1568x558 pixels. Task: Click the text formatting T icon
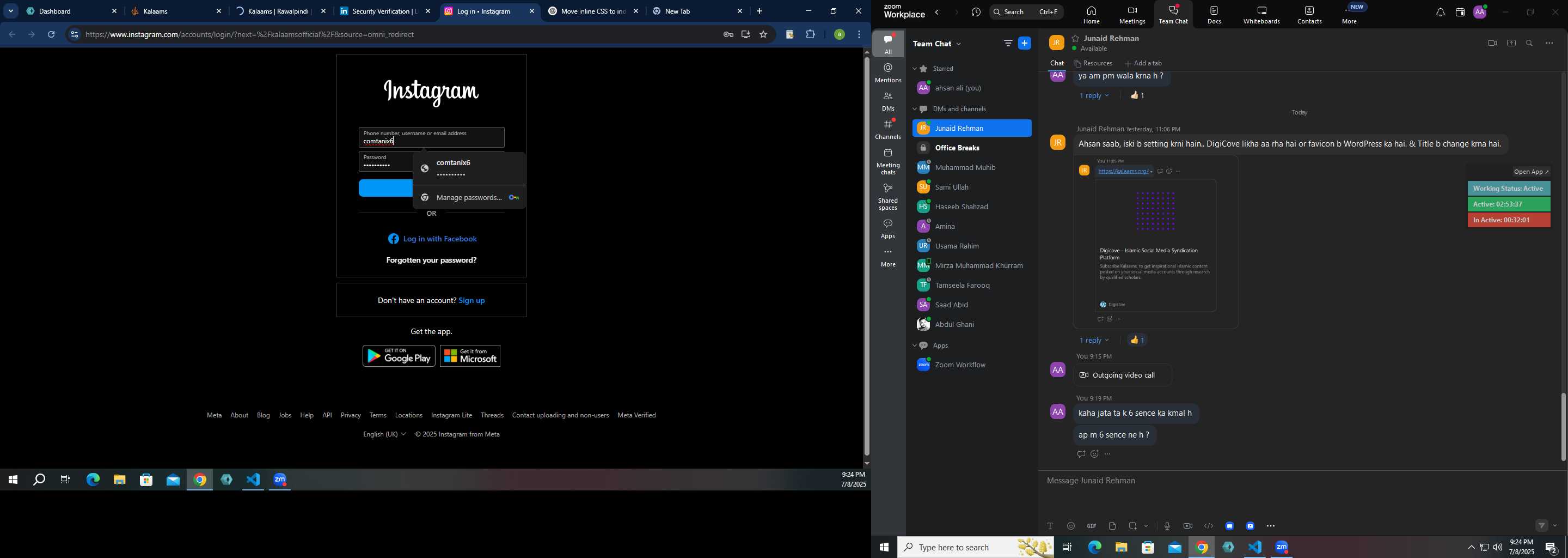click(1050, 526)
